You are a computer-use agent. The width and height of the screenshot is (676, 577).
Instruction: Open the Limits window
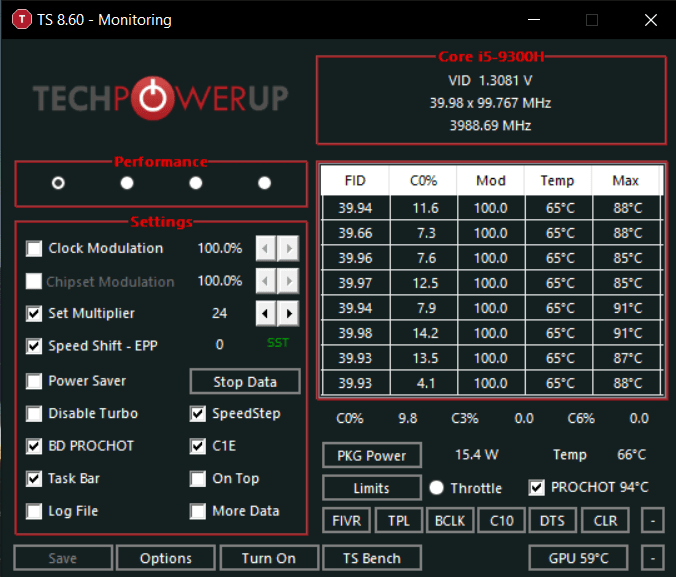[x=372, y=488]
